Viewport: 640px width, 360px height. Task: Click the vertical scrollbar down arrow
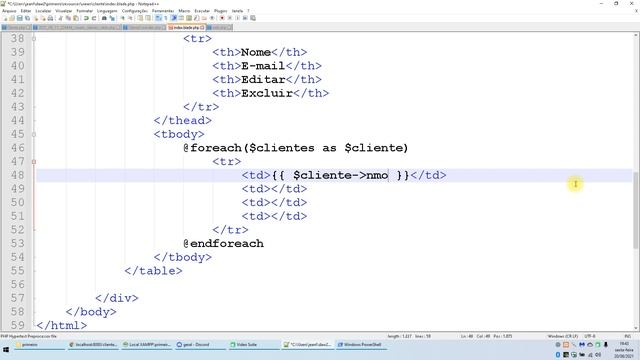tap(636, 328)
